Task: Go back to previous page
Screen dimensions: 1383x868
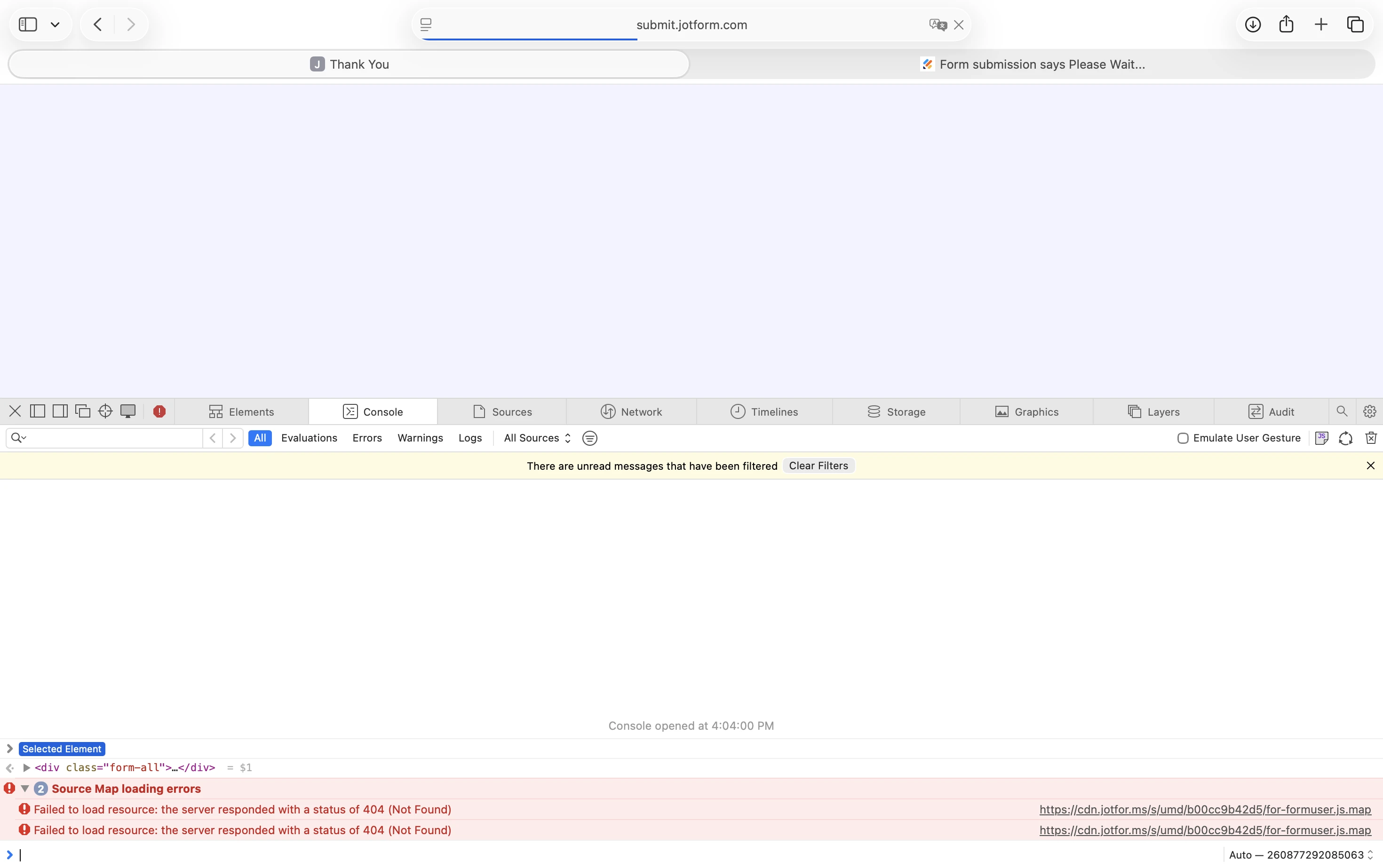Action: pyautogui.click(x=98, y=24)
